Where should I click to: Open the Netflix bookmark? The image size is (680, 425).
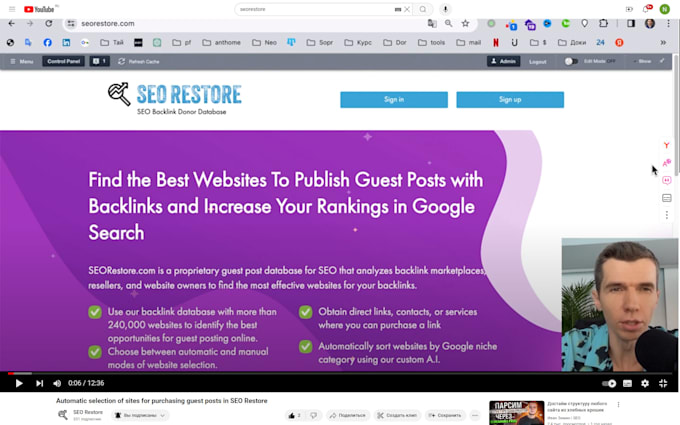click(x=496, y=42)
